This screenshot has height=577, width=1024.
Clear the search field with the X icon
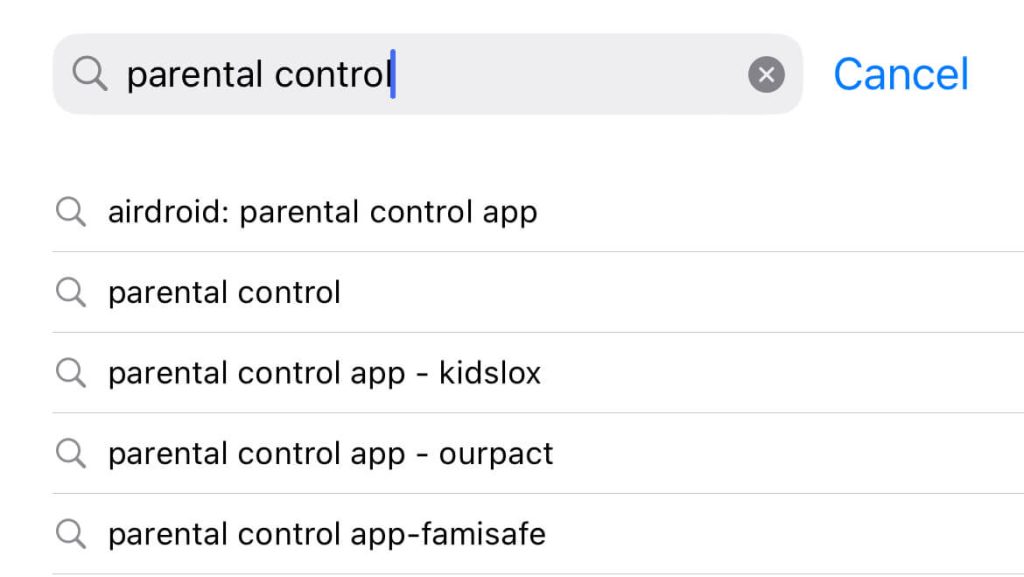[x=766, y=74]
